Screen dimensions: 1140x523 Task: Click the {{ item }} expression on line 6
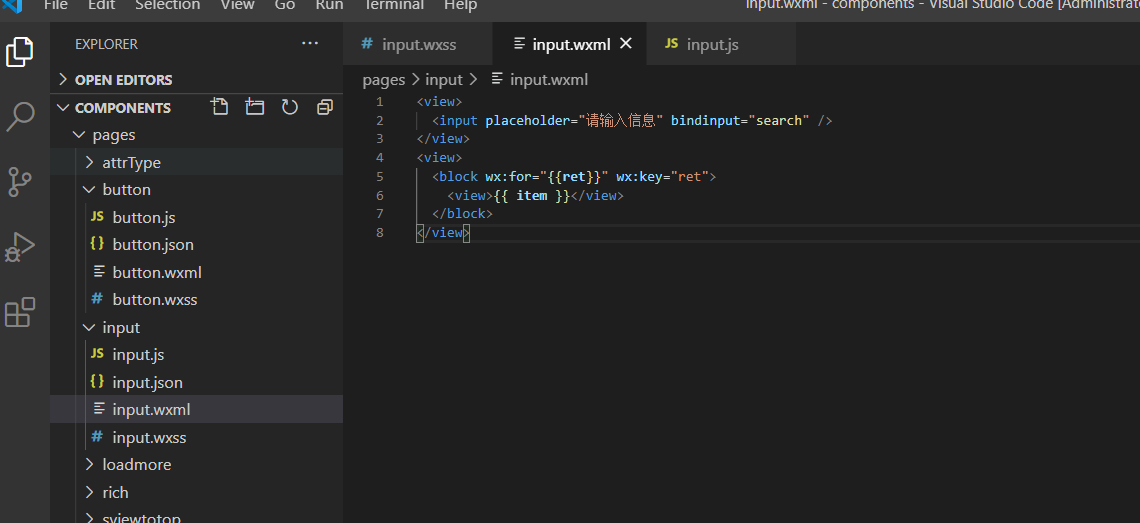(x=531, y=195)
